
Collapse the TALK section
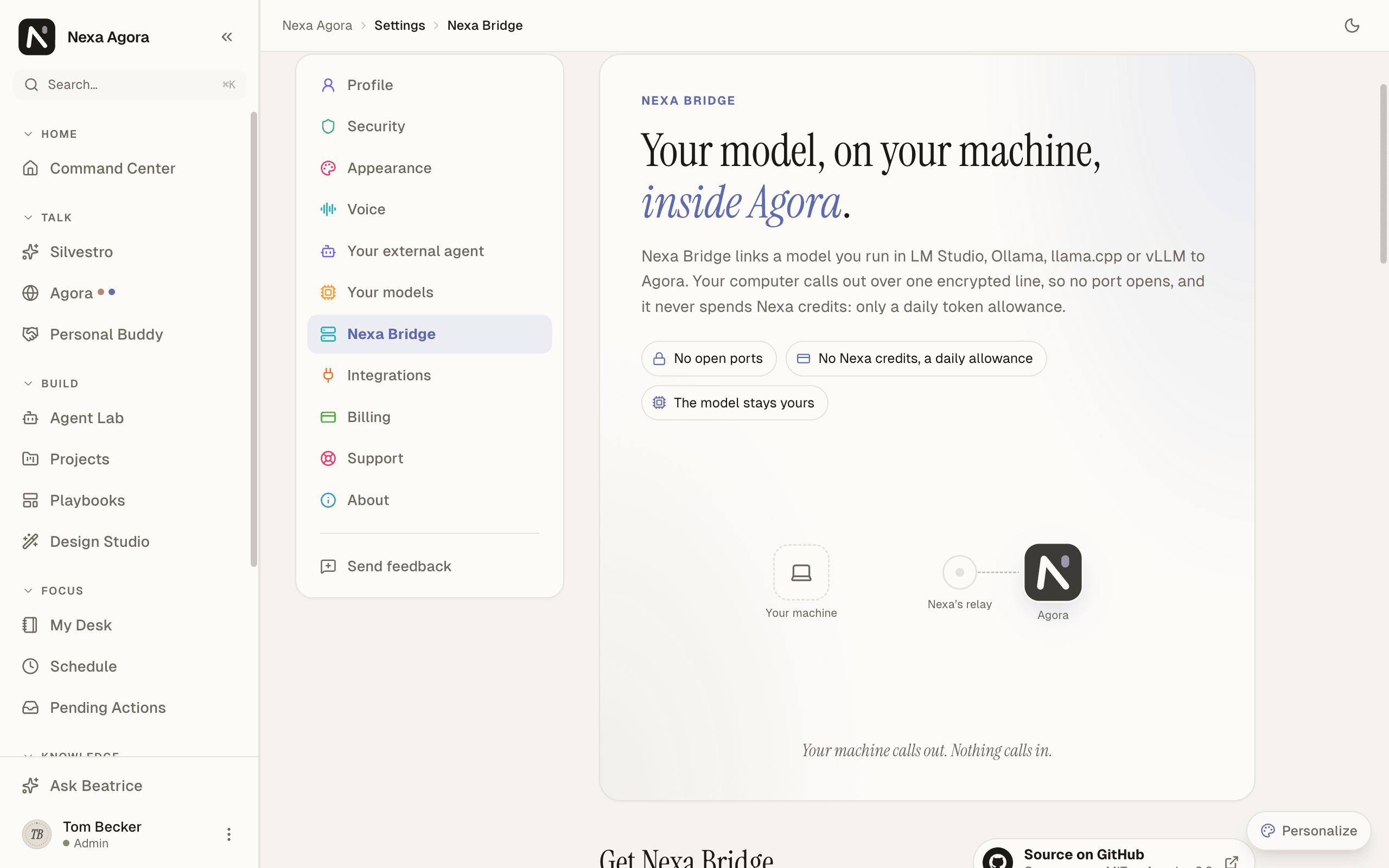(28, 218)
